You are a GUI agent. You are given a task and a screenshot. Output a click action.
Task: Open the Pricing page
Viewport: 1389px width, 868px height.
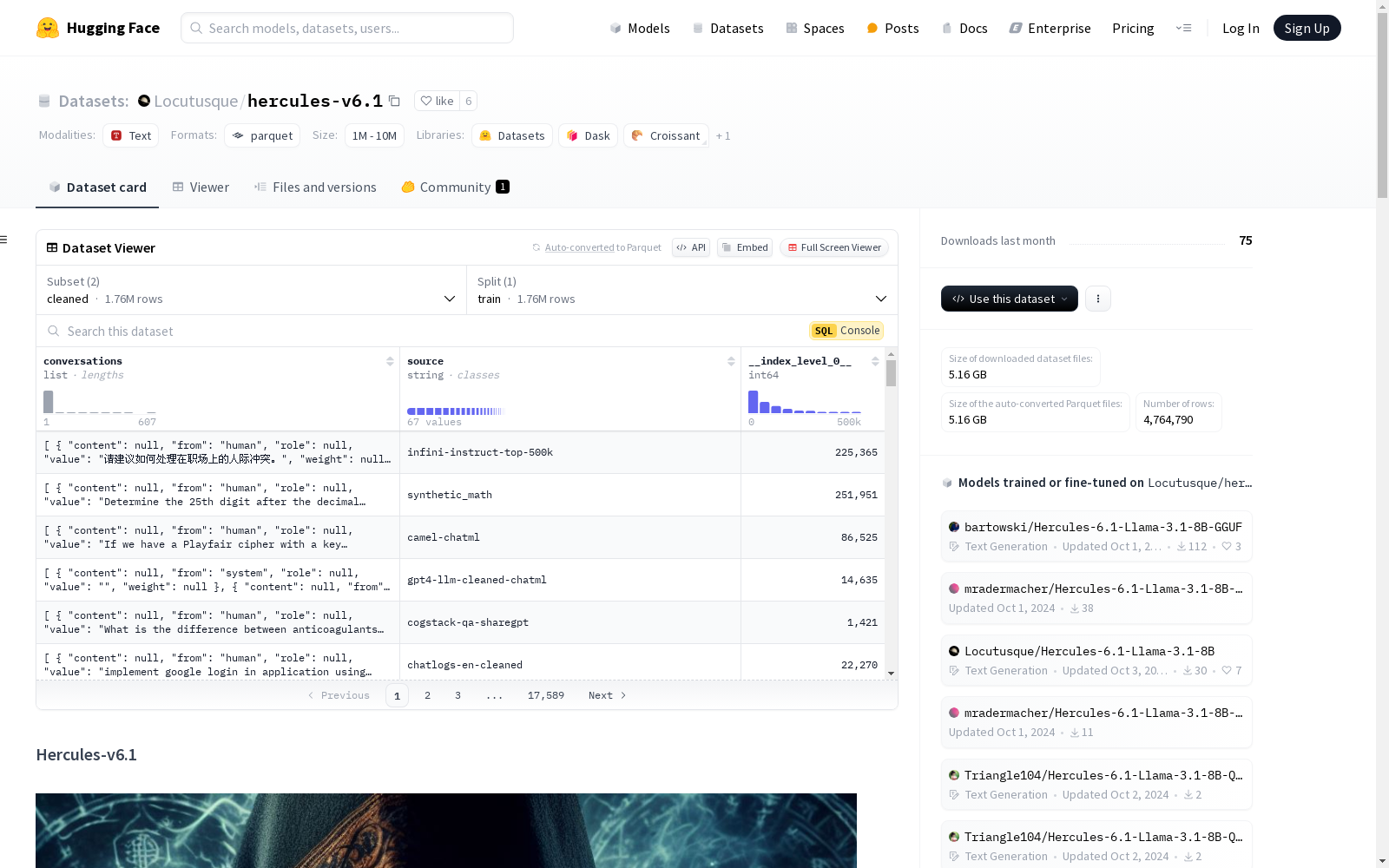1133,28
